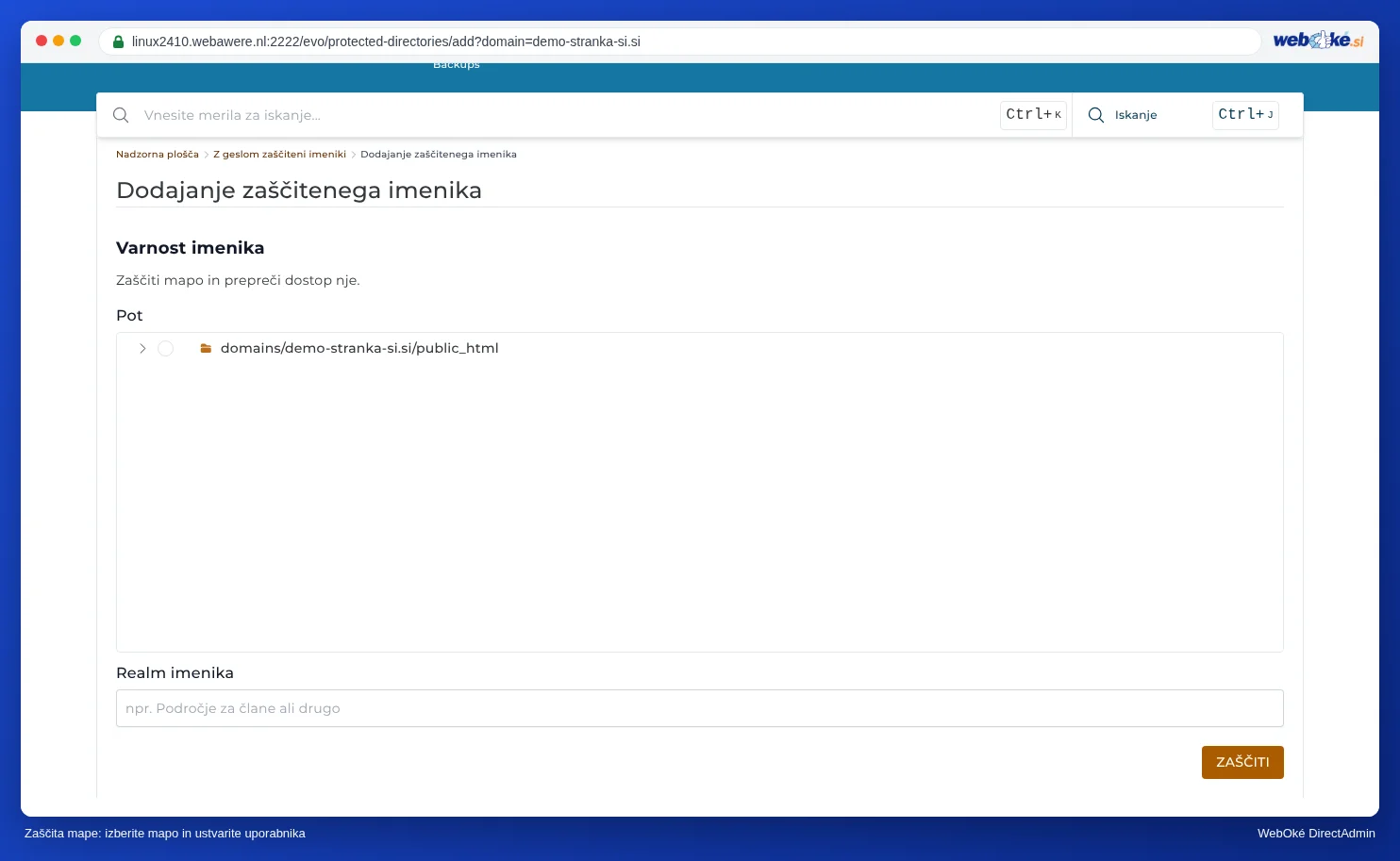The image size is (1400, 861).
Task: Click the Realm imenika label
Action: pyautogui.click(x=175, y=673)
